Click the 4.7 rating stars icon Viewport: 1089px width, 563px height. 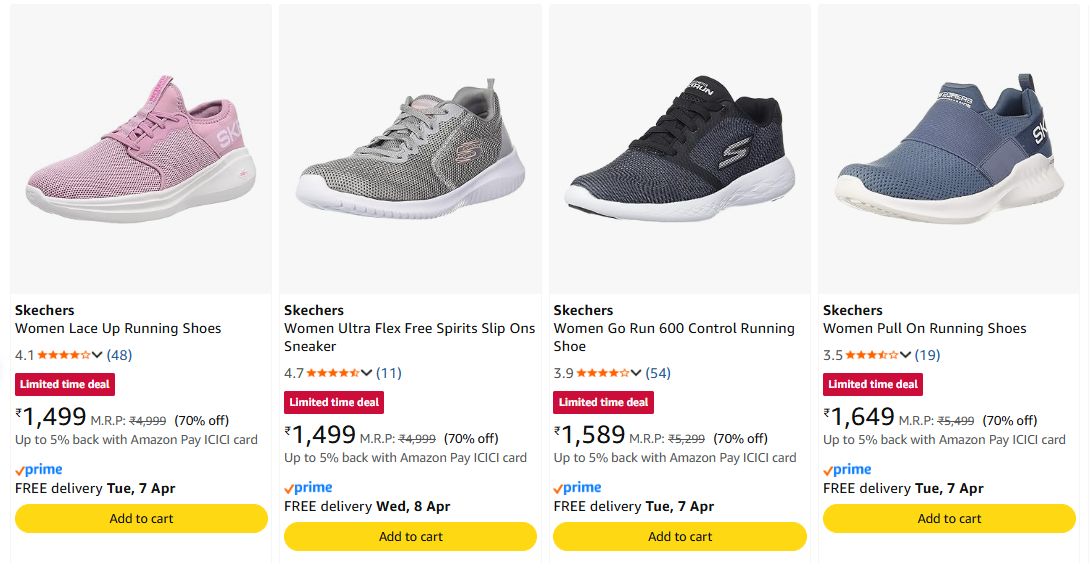tap(333, 373)
